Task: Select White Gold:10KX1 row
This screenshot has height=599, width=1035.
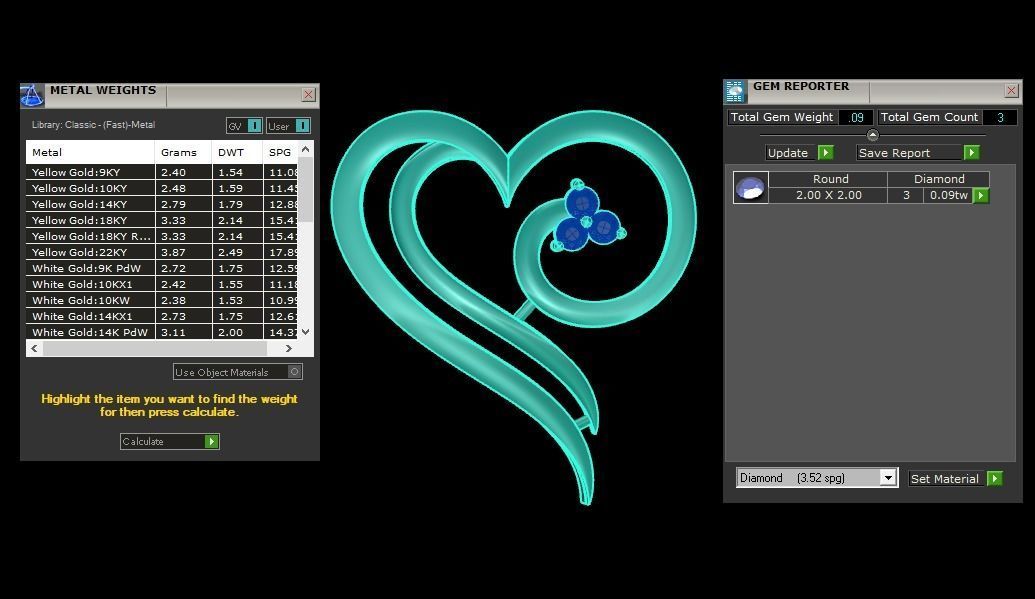Action: click(162, 284)
